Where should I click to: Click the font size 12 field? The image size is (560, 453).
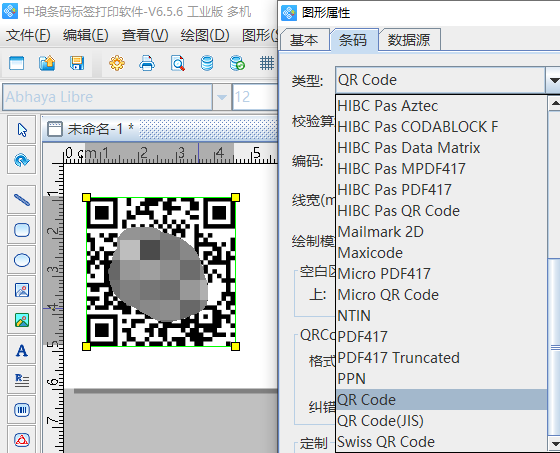(255, 97)
